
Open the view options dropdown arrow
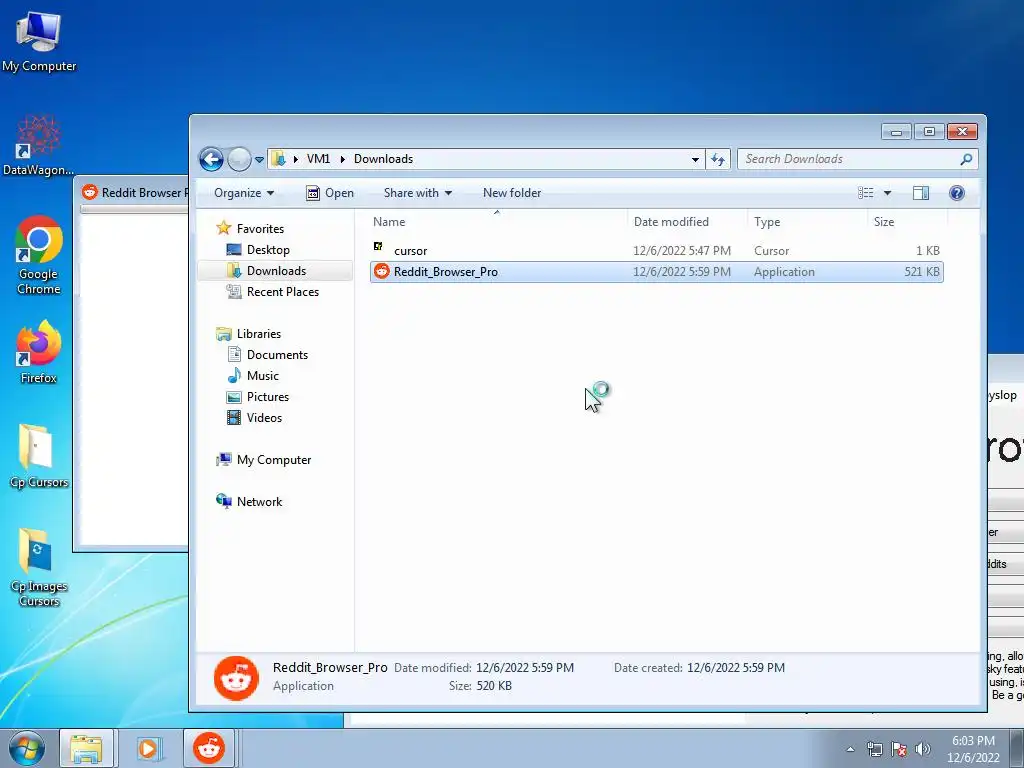(x=887, y=193)
